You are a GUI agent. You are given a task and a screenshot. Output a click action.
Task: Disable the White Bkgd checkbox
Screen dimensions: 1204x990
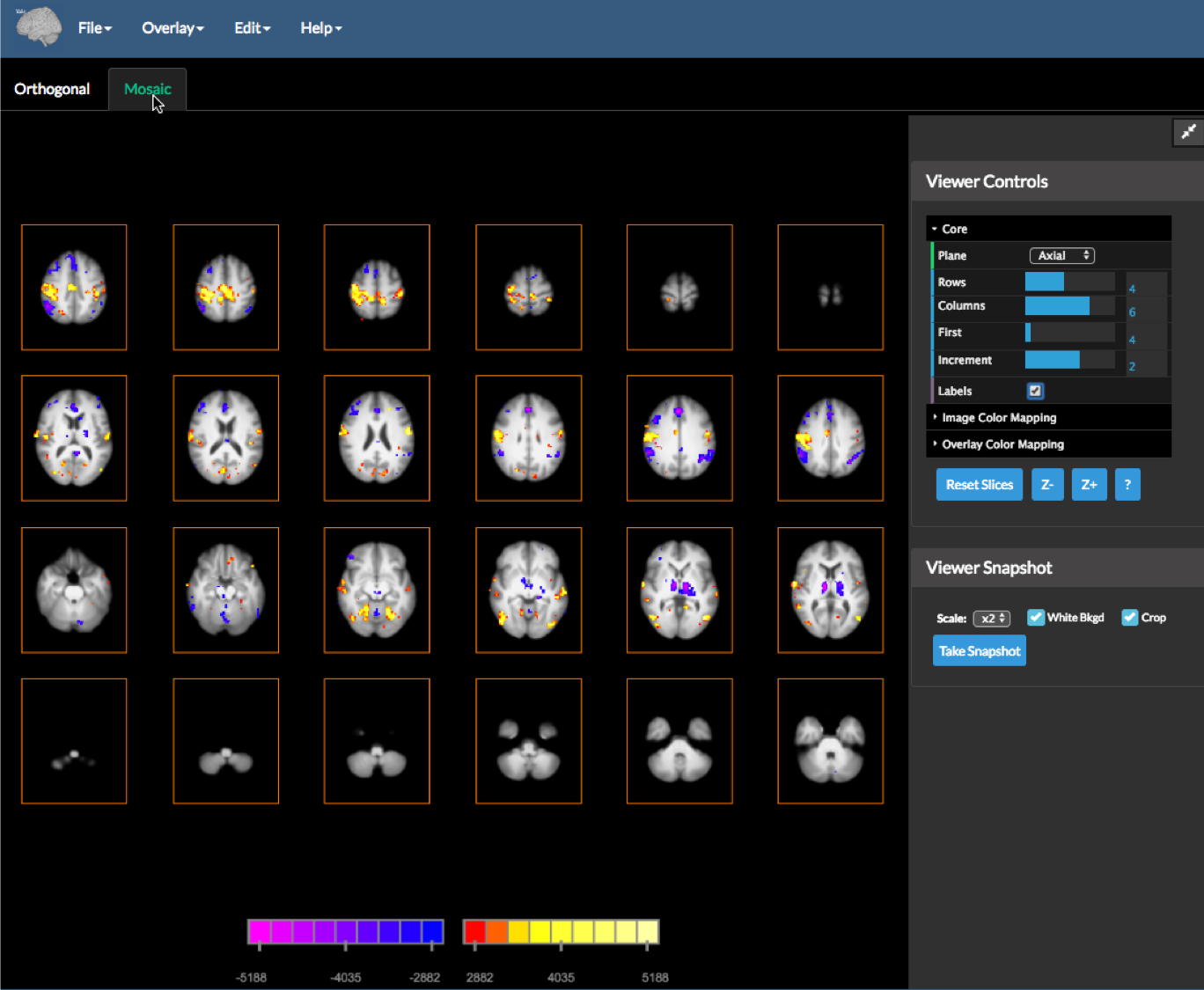pyautogui.click(x=1036, y=618)
